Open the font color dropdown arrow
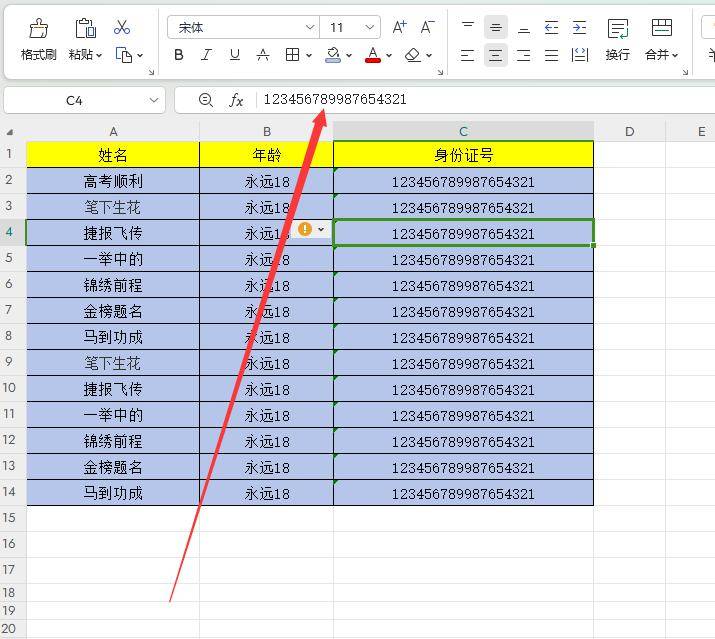715x639 pixels. [389, 56]
